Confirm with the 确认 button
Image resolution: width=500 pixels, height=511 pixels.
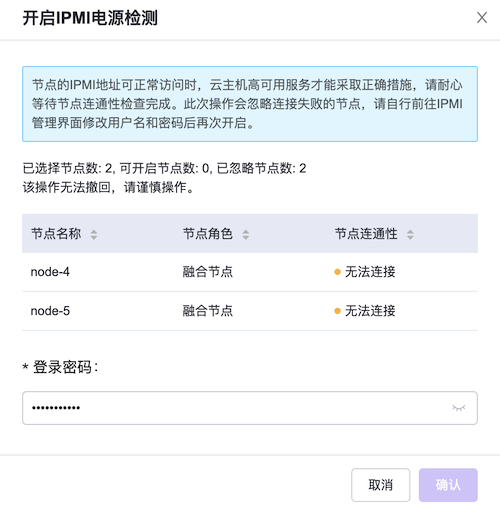coord(448,485)
